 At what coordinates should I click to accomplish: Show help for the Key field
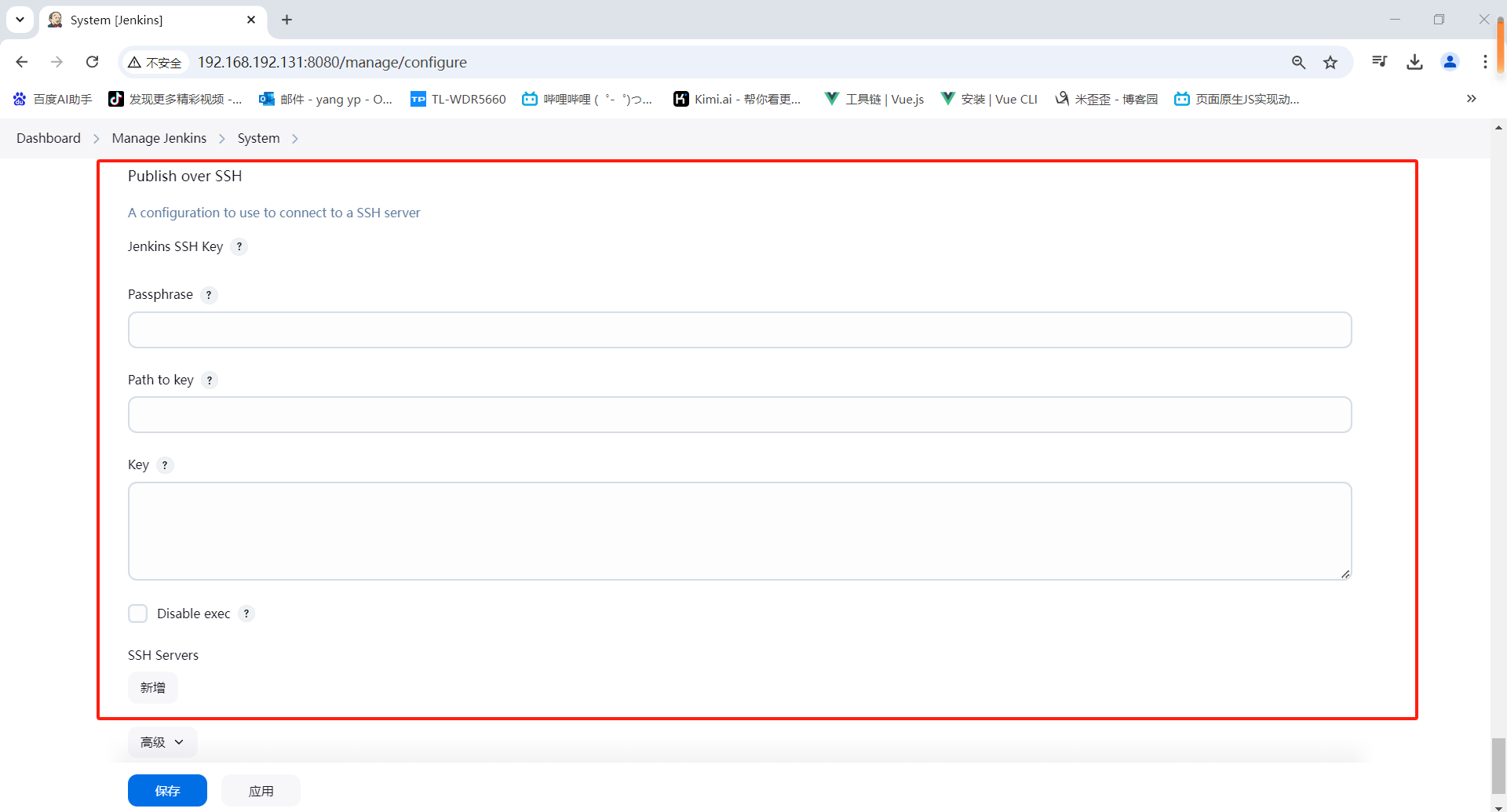[x=165, y=465]
